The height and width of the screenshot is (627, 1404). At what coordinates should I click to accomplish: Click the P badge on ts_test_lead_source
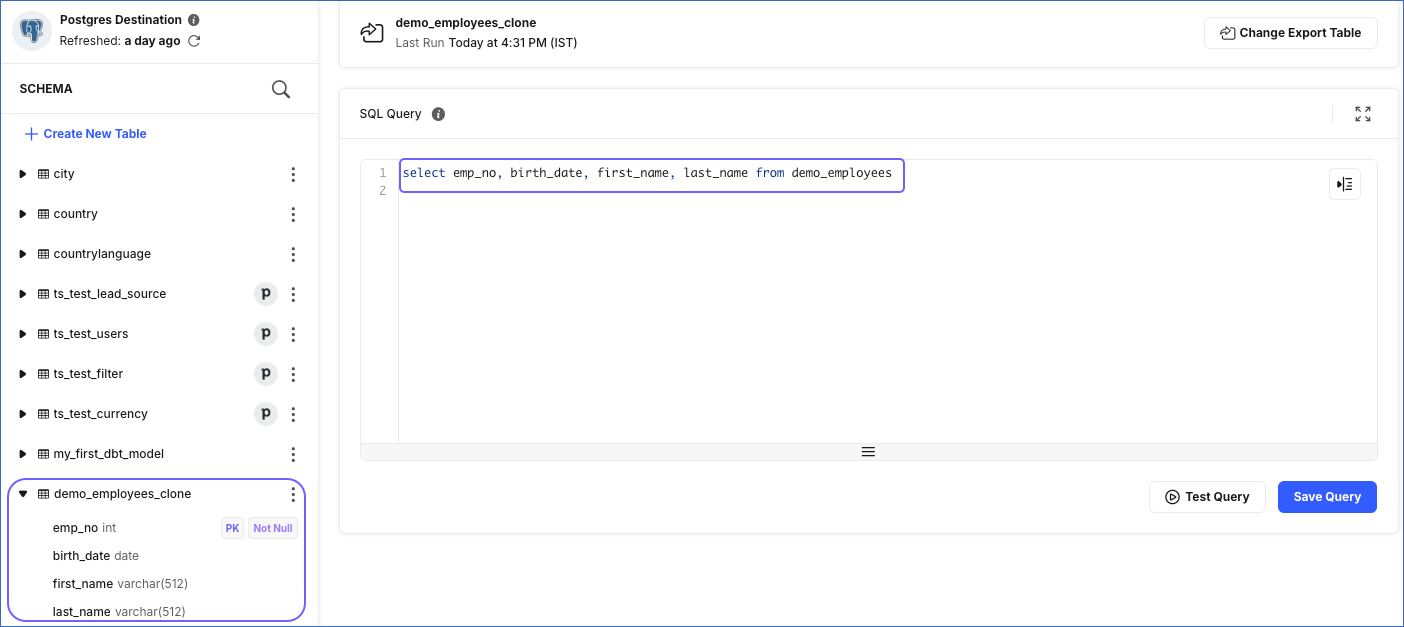pos(265,294)
